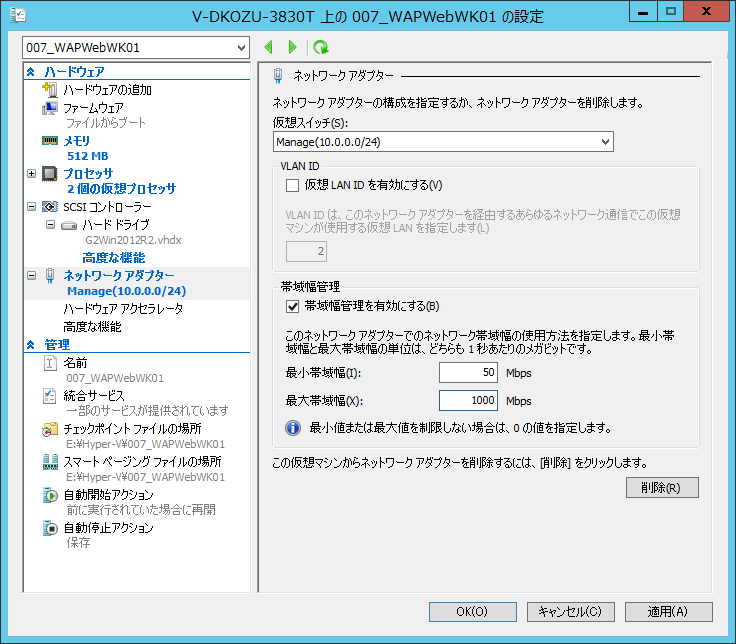Select 高度な機能 under network adapter
The height and width of the screenshot is (644, 736).
point(92,327)
